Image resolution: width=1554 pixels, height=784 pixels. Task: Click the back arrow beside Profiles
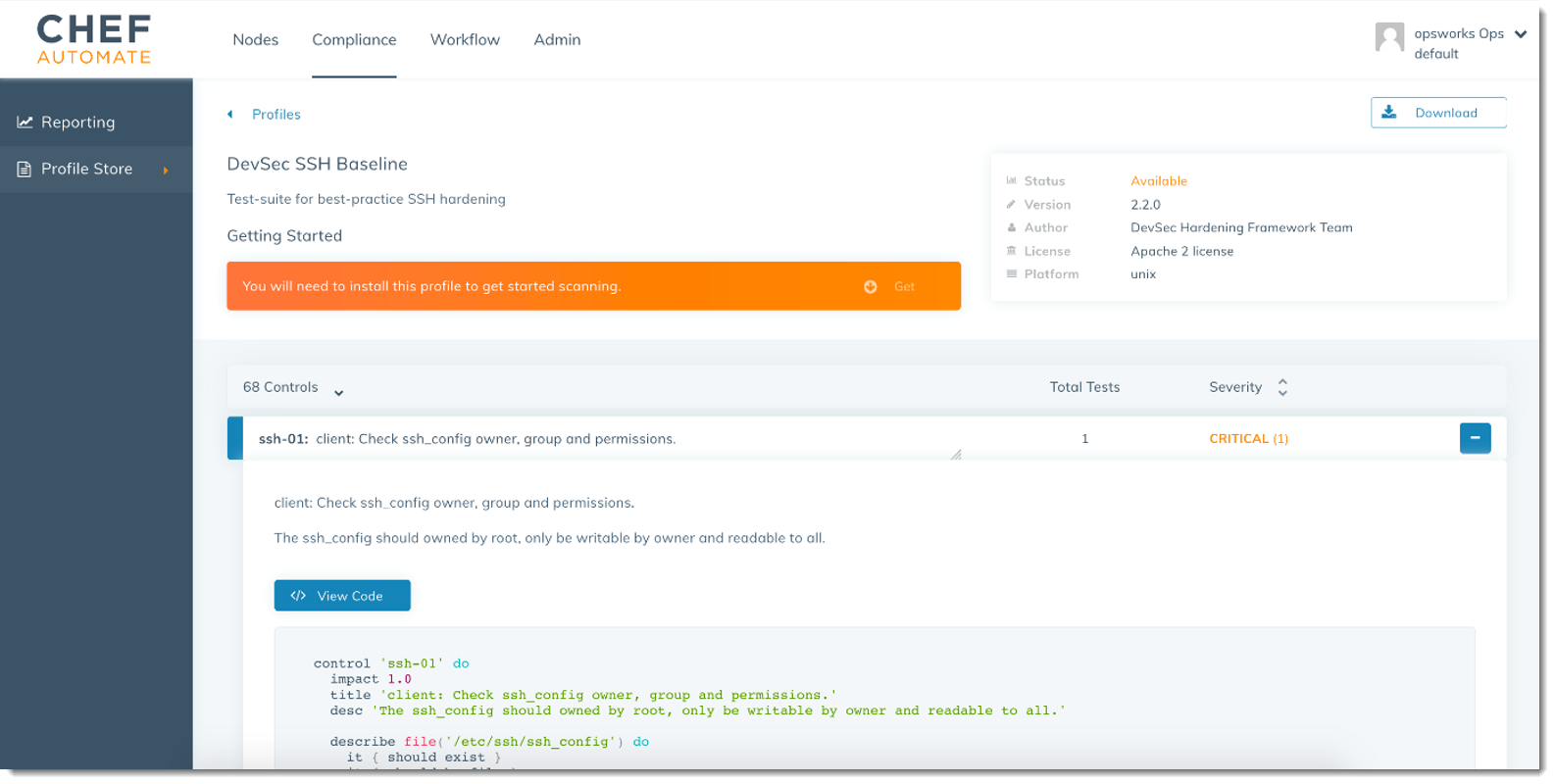point(230,115)
